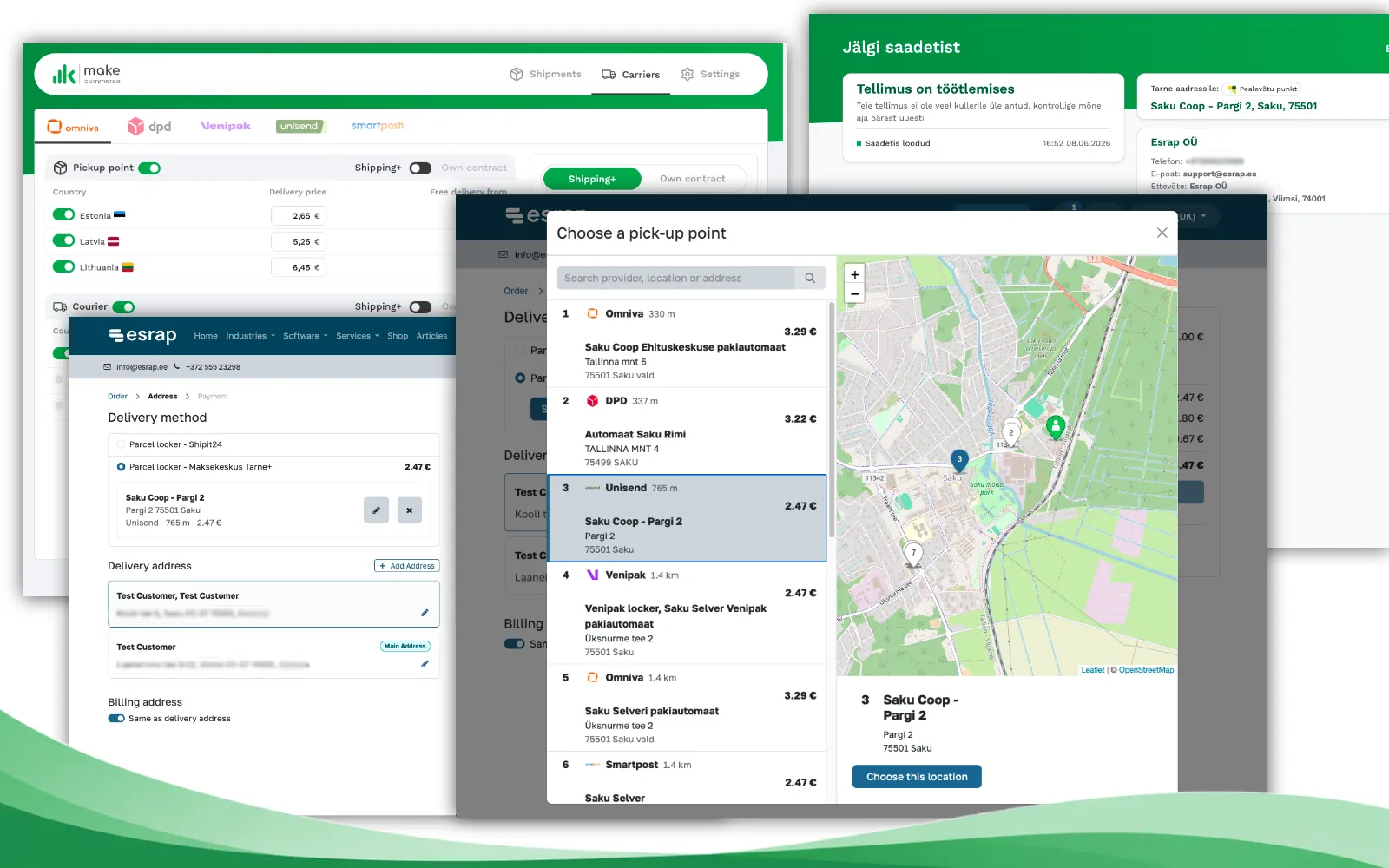Screen dimensions: 1389x868
Task: Select Smartpost Saku Selver item
Action: coord(687,779)
